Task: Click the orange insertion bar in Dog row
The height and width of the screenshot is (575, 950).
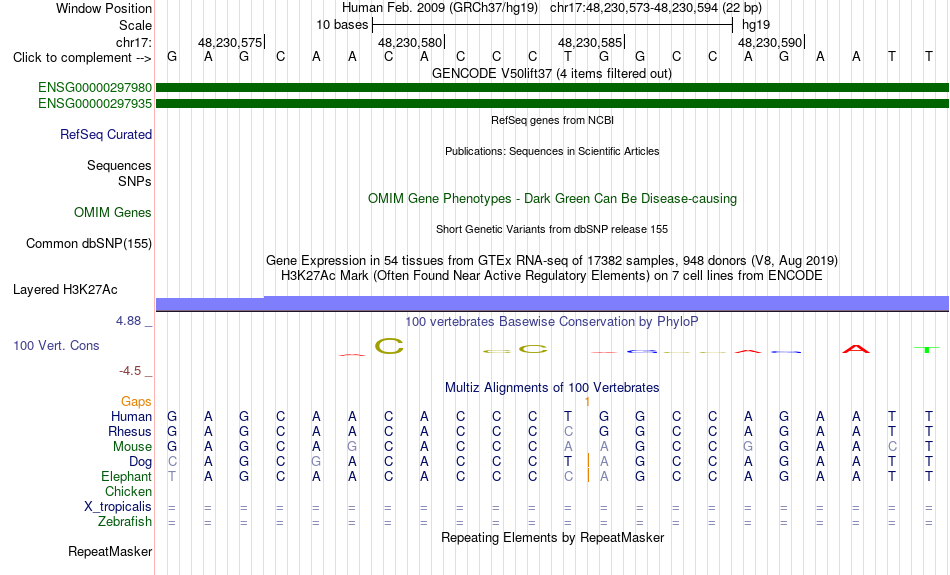Action: click(x=588, y=461)
